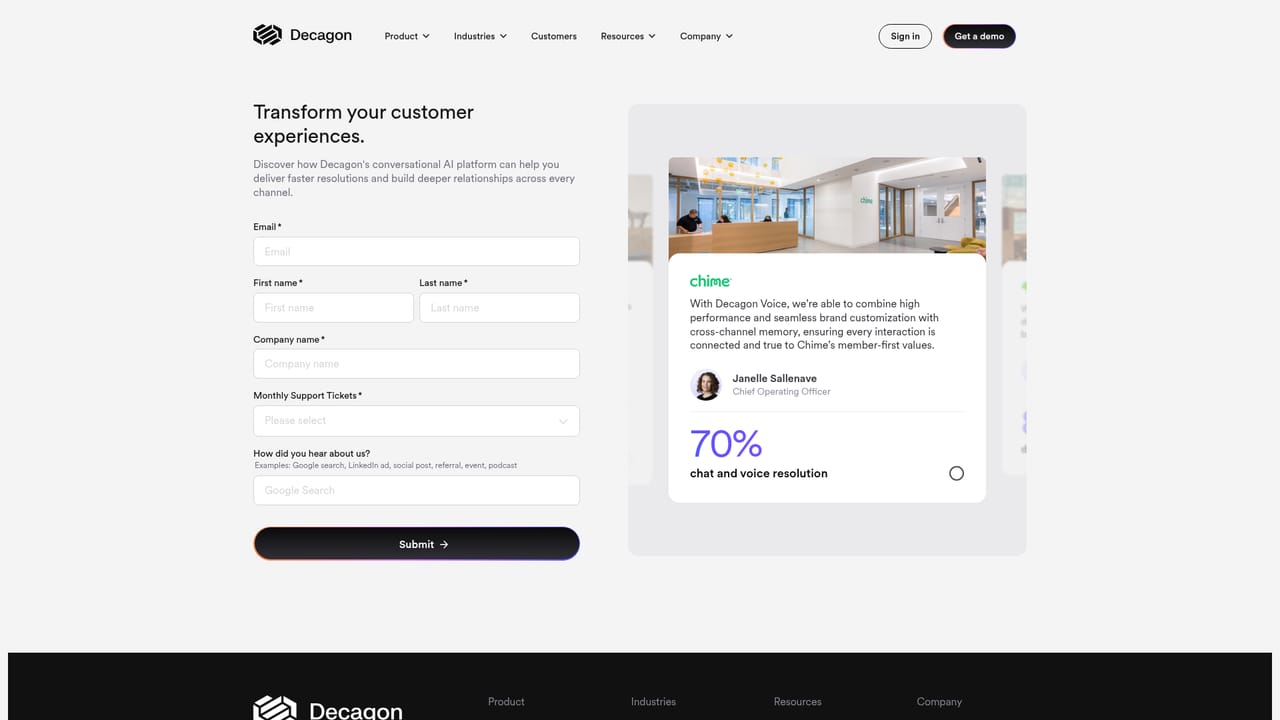Click the Company footer column heading
The height and width of the screenshot is (720, 1280).
click(939, 702)
